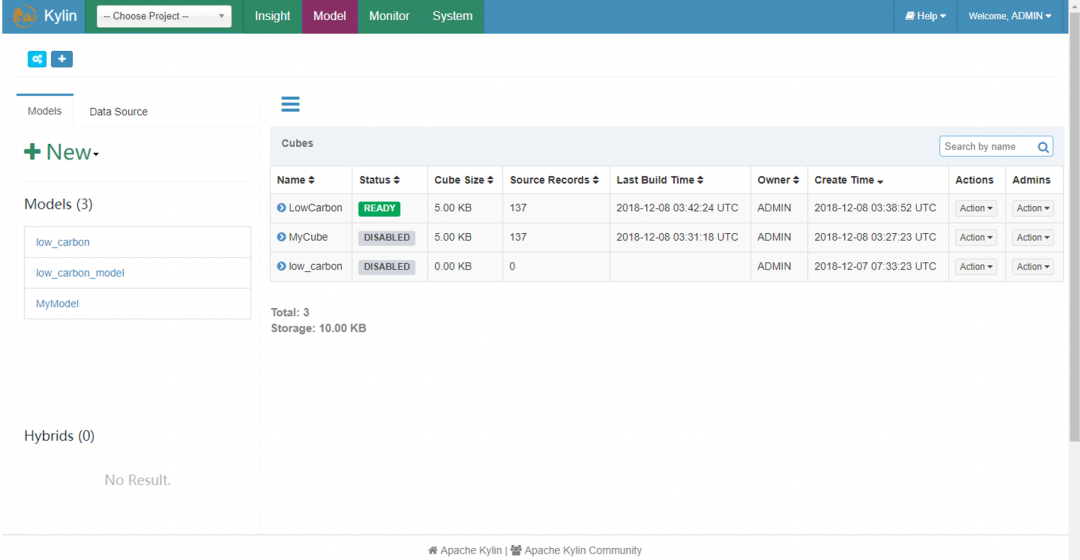Click MyCube last build time 03:31:18
The width and height of the screenshot is (1080, 560).
pyautogui.click(x=677, y=237)
